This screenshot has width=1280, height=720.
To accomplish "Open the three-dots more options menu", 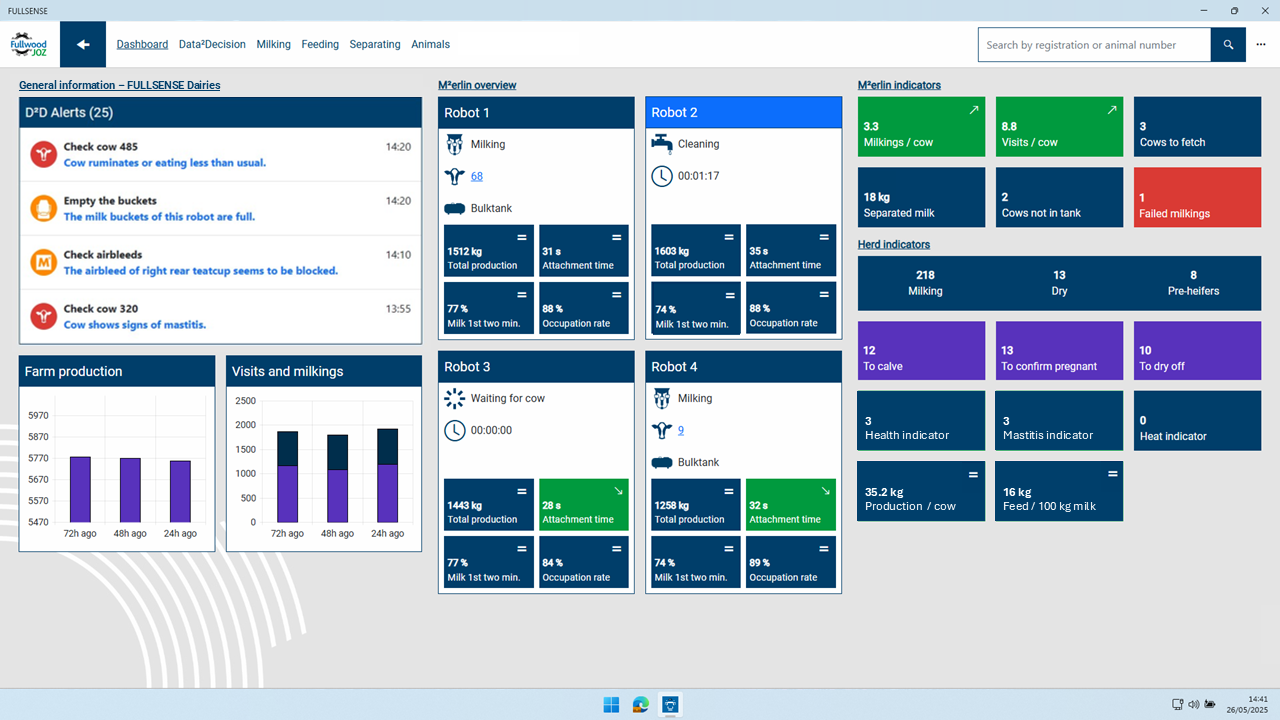I will pos(1261,45).
